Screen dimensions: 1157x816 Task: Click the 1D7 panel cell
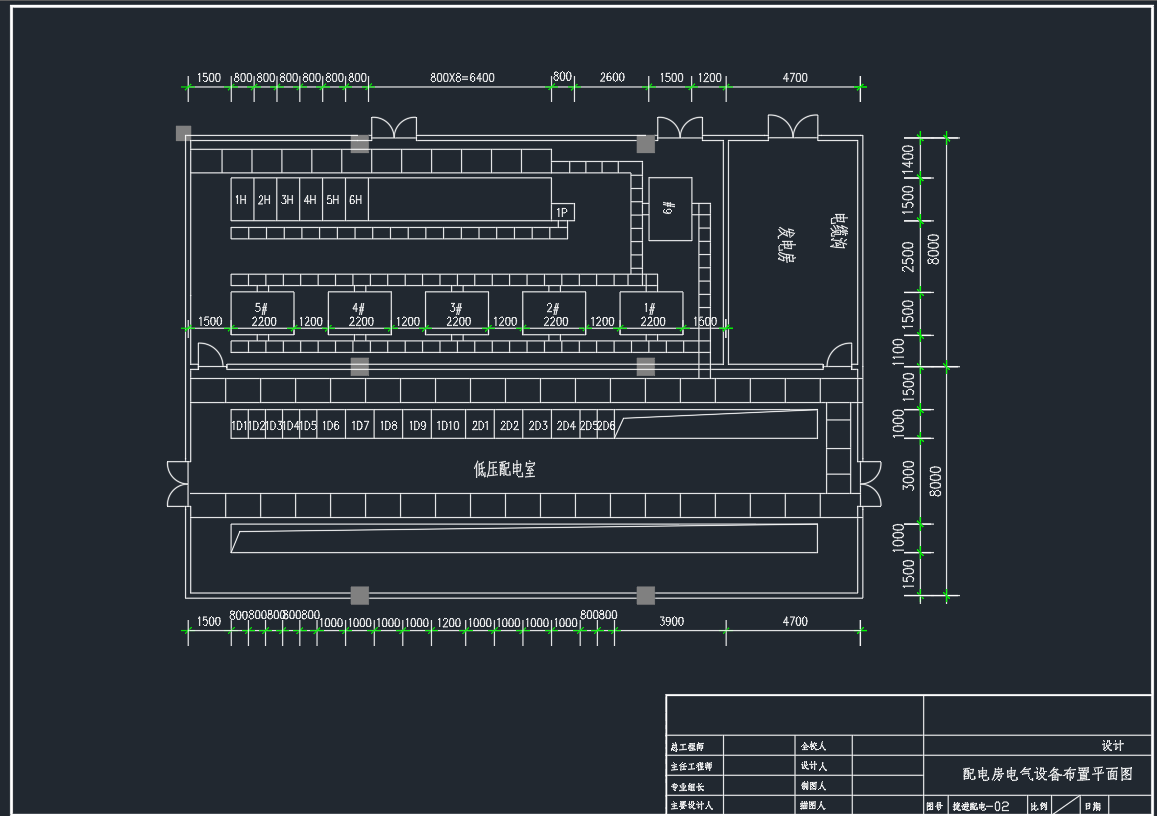[x=360, y=426]
